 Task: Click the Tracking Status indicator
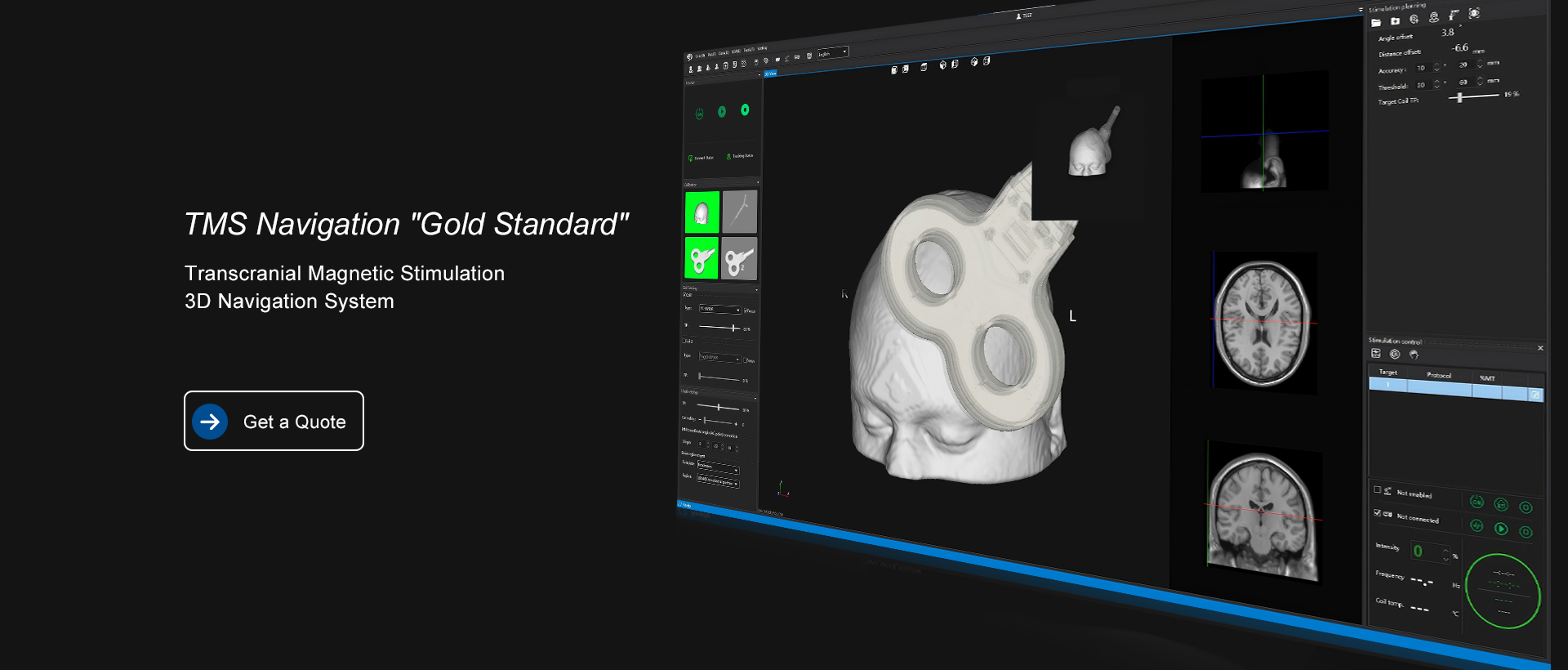pyautogui.click(x=740, y=156)
